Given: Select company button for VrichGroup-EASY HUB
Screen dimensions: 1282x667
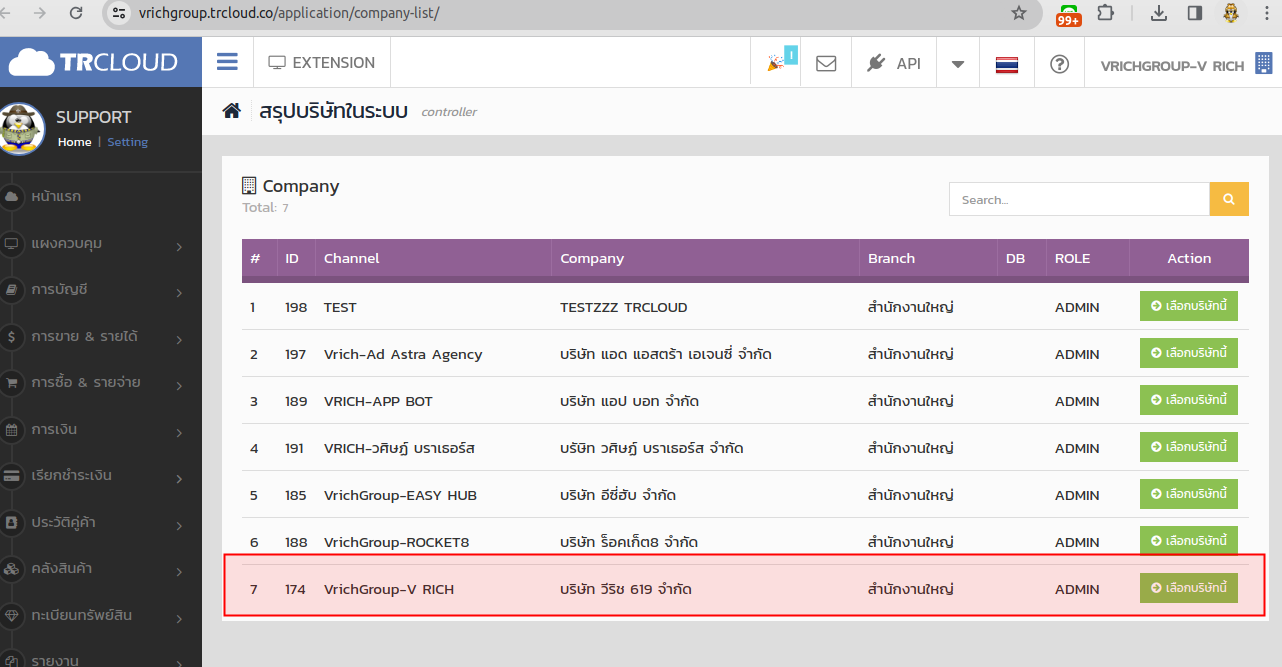Looking at the screenshot, I should (1189, 494).
